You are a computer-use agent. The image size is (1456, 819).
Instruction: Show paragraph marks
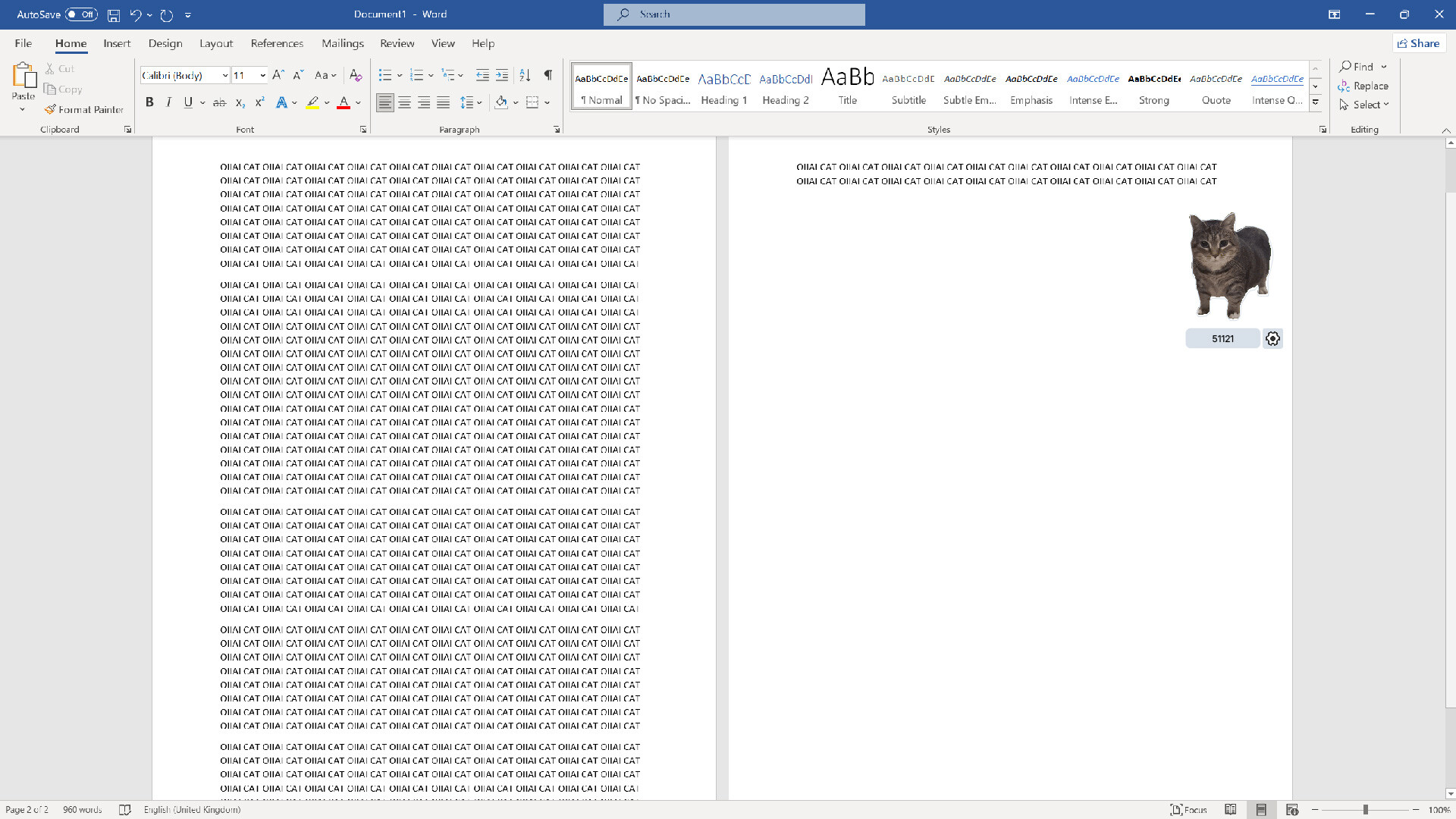point(549,75)
